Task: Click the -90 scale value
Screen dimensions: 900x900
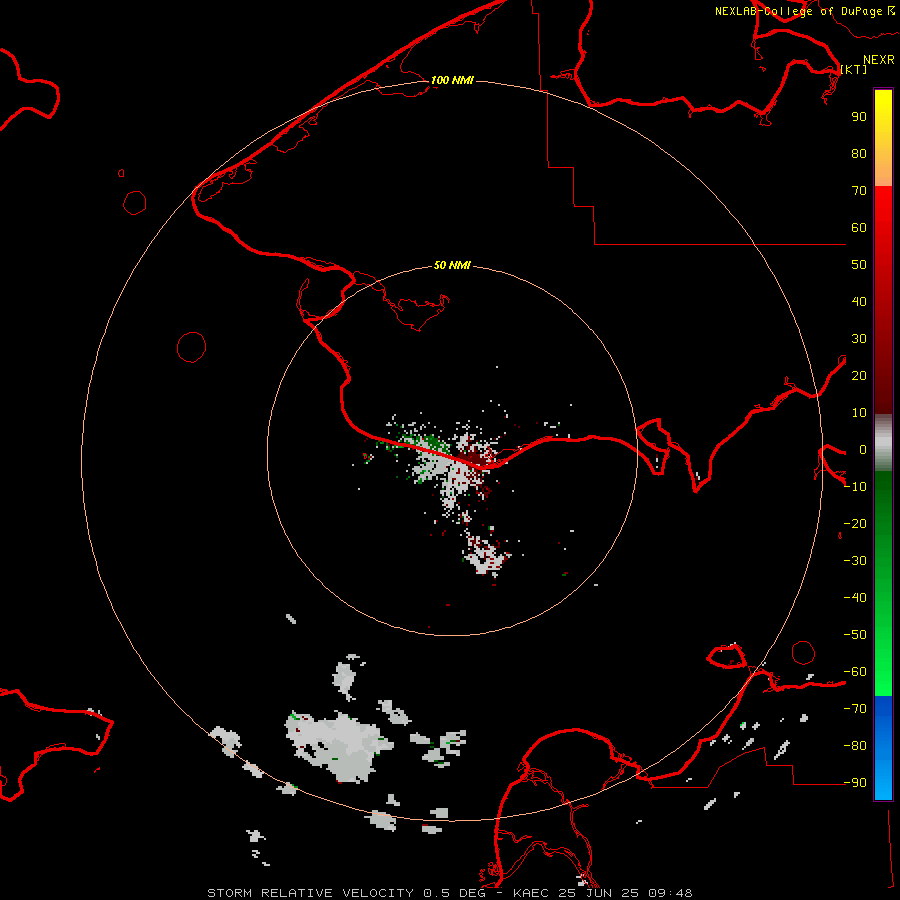Action: [855, 782]
